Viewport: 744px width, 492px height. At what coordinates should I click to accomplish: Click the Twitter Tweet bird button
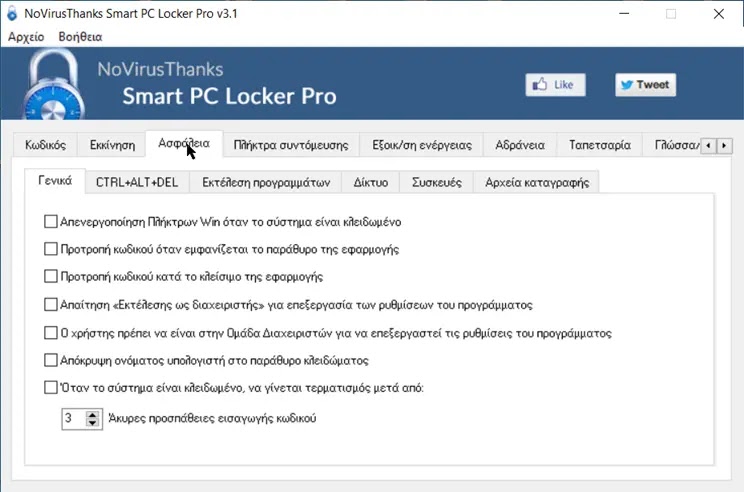click(x=645, y=85)
